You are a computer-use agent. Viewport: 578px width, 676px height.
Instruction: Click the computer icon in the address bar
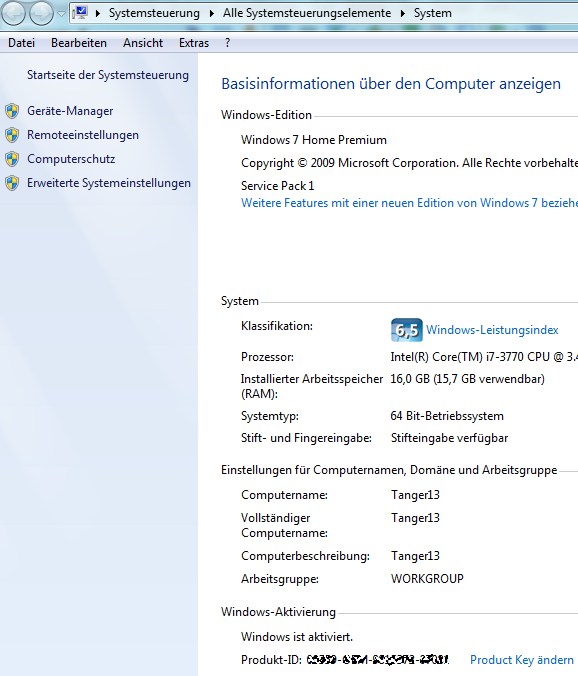tap(81, 13)
